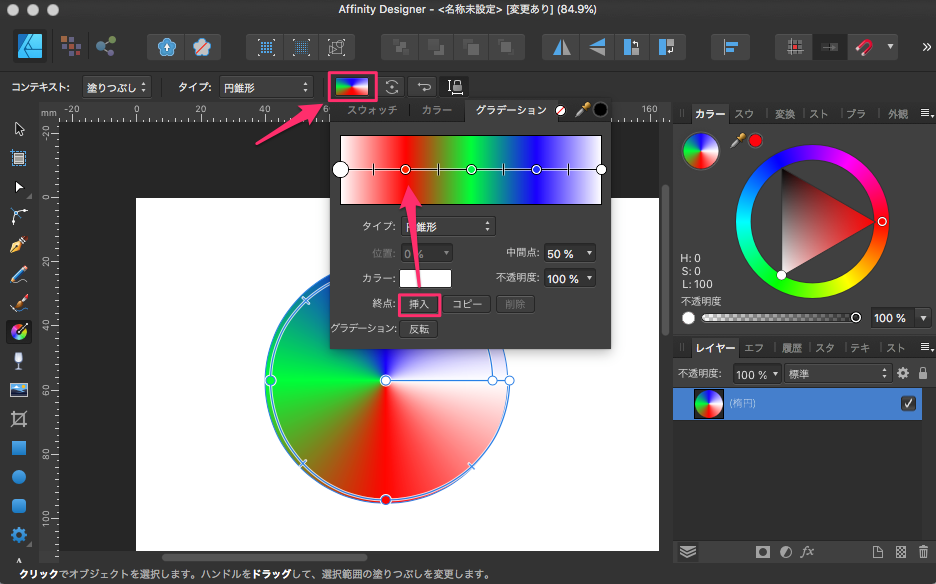Viewport: 936px width, 584px height.
Task: Open the layer blend mode 標準 dropdown
Action: click(837, 373)
